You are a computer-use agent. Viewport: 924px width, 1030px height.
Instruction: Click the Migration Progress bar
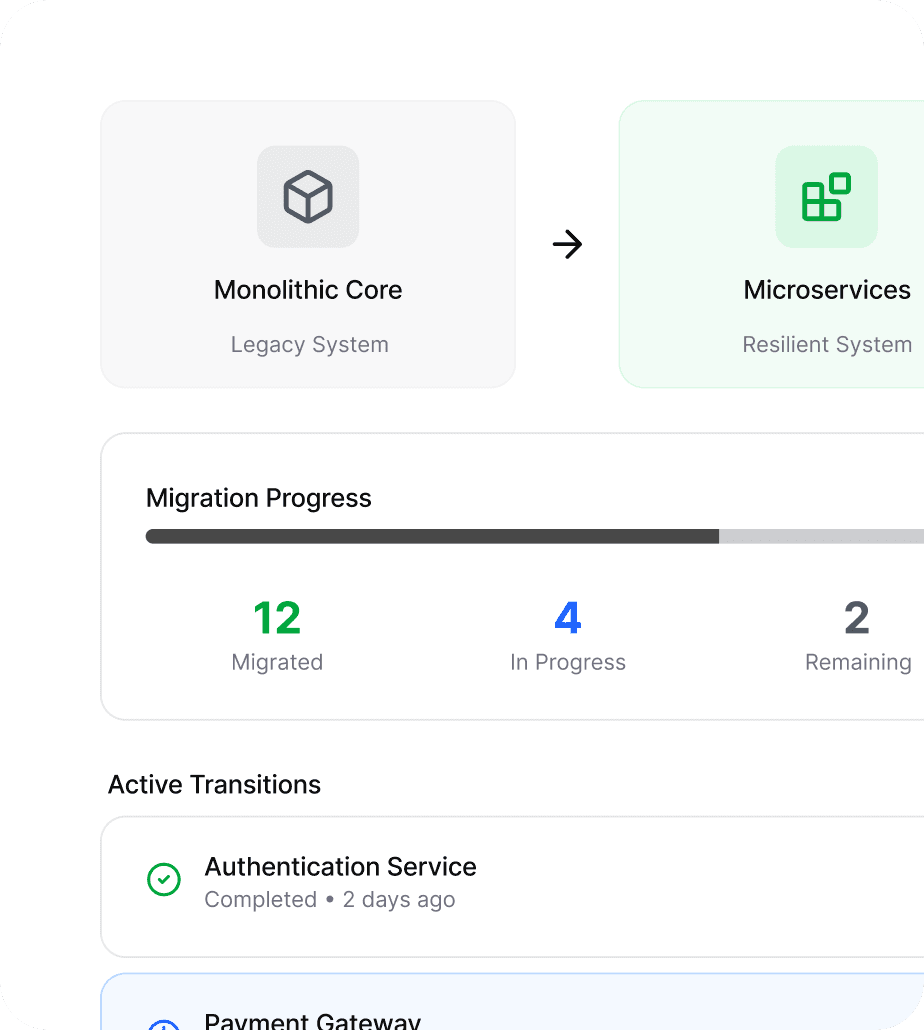point(535,536)
